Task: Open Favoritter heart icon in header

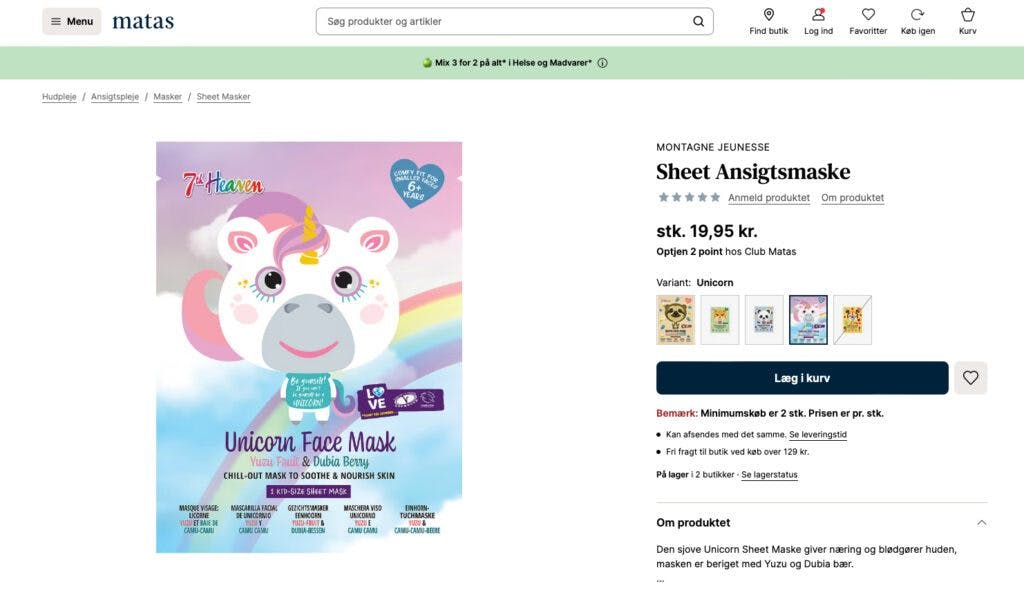Action: click(867, 21)
